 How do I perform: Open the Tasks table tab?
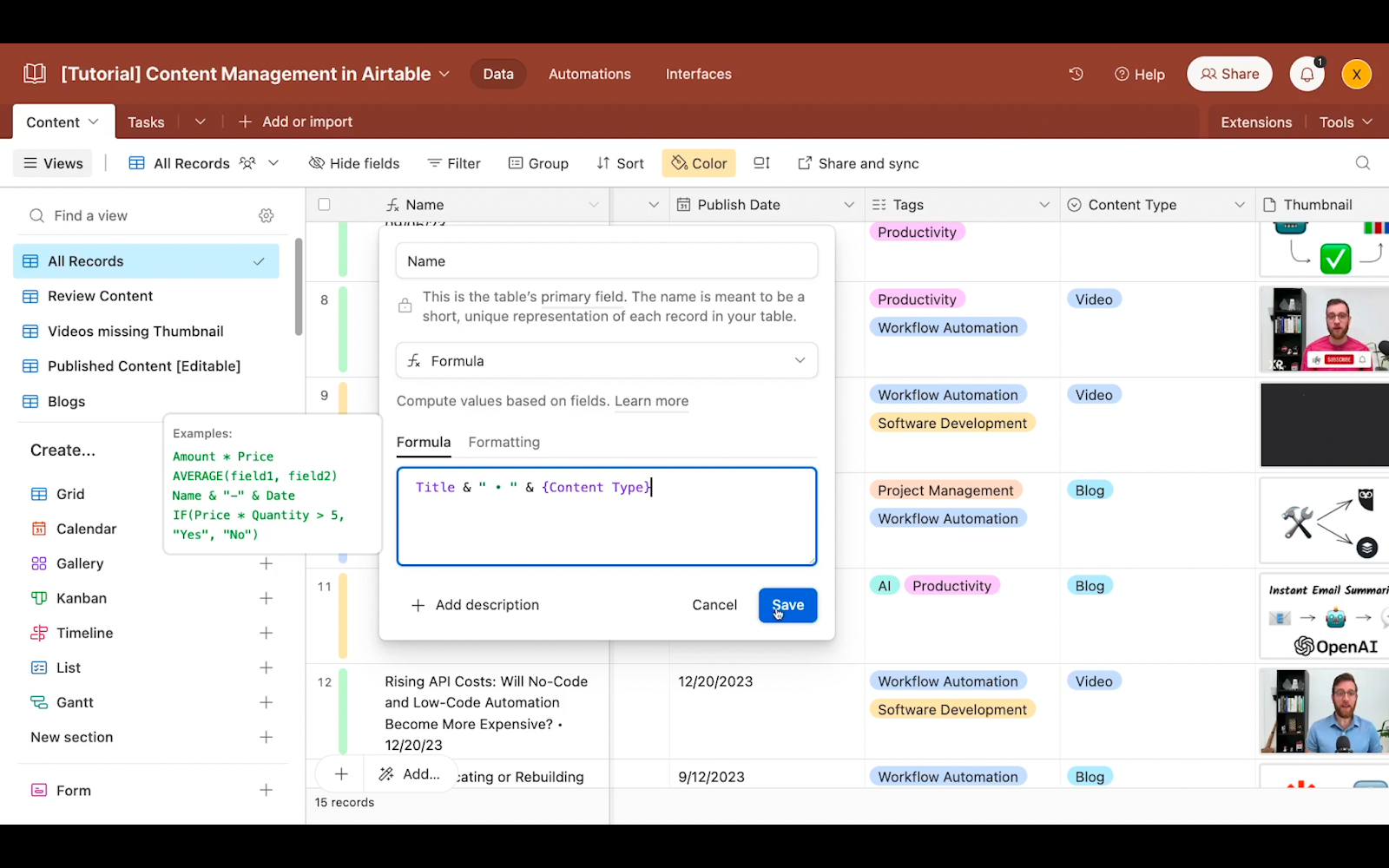(x=146, y=122)
